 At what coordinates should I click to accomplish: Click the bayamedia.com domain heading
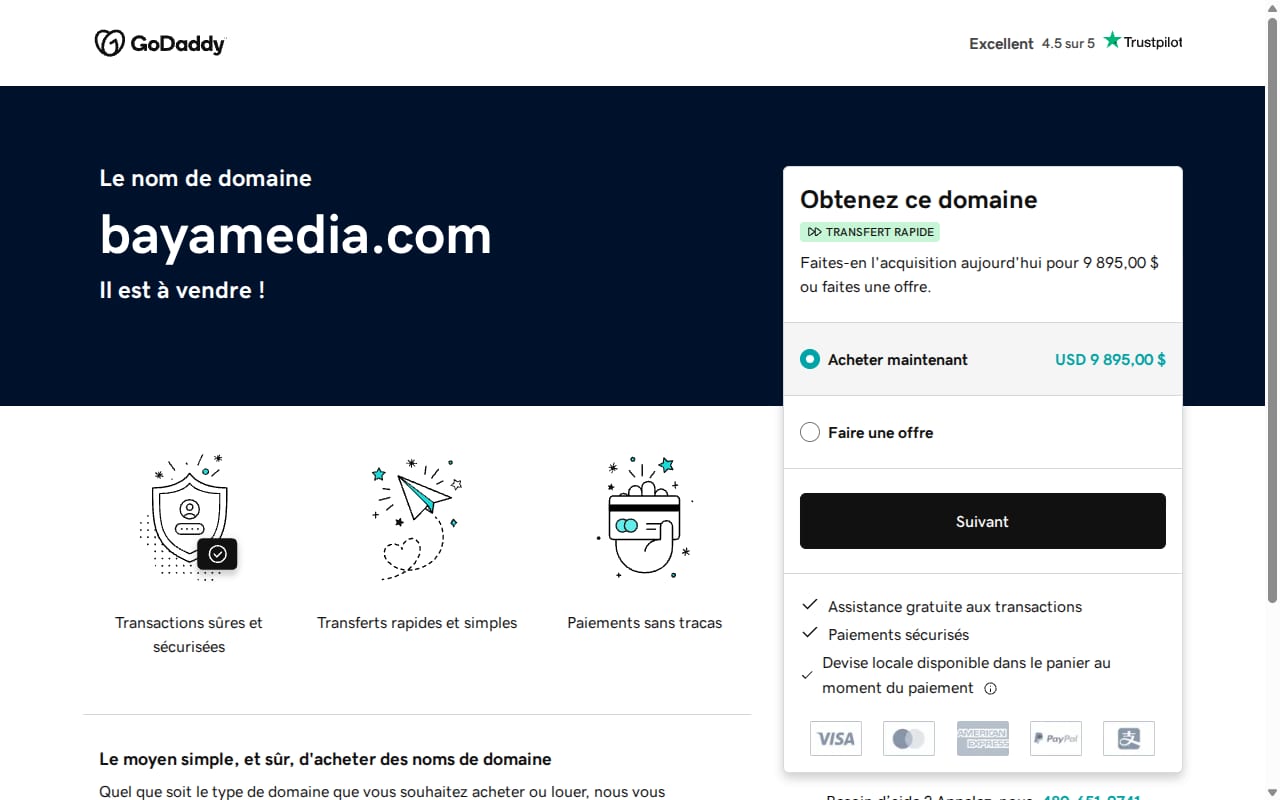296,235
